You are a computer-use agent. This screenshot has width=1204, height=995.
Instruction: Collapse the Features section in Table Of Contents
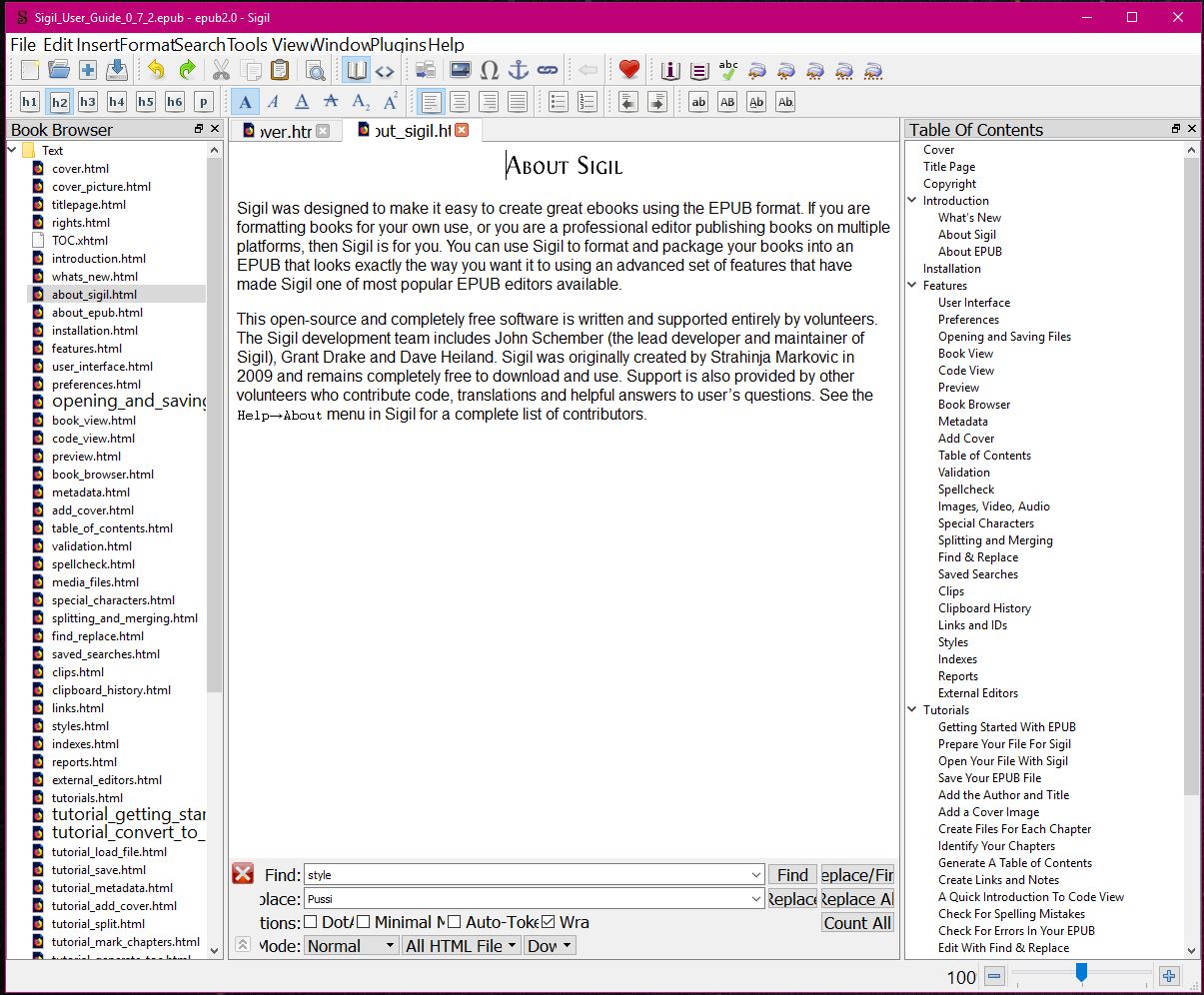pyautogui.click(x=912, y=285)
